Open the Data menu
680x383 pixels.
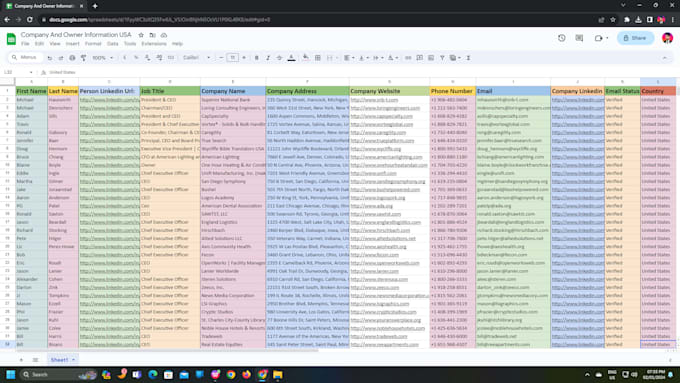pos(112,44)
